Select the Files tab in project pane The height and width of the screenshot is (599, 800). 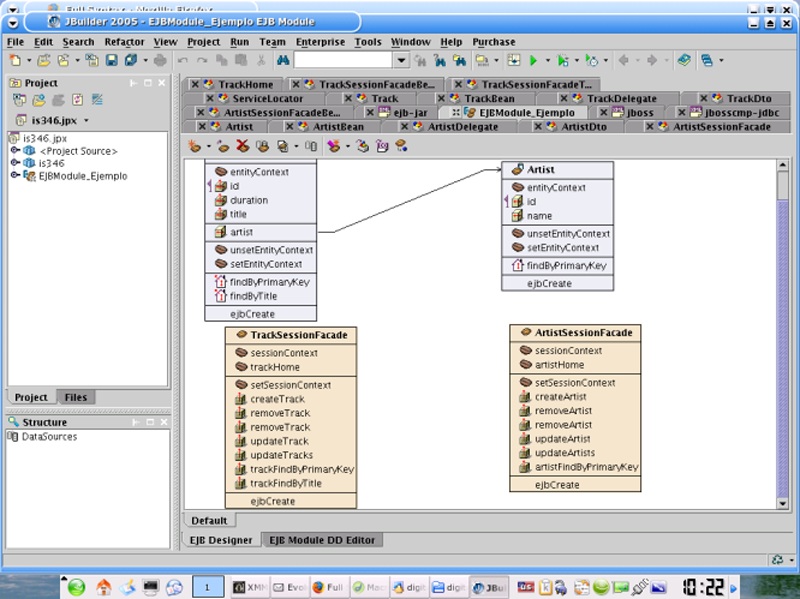click(x=76, y=397)
